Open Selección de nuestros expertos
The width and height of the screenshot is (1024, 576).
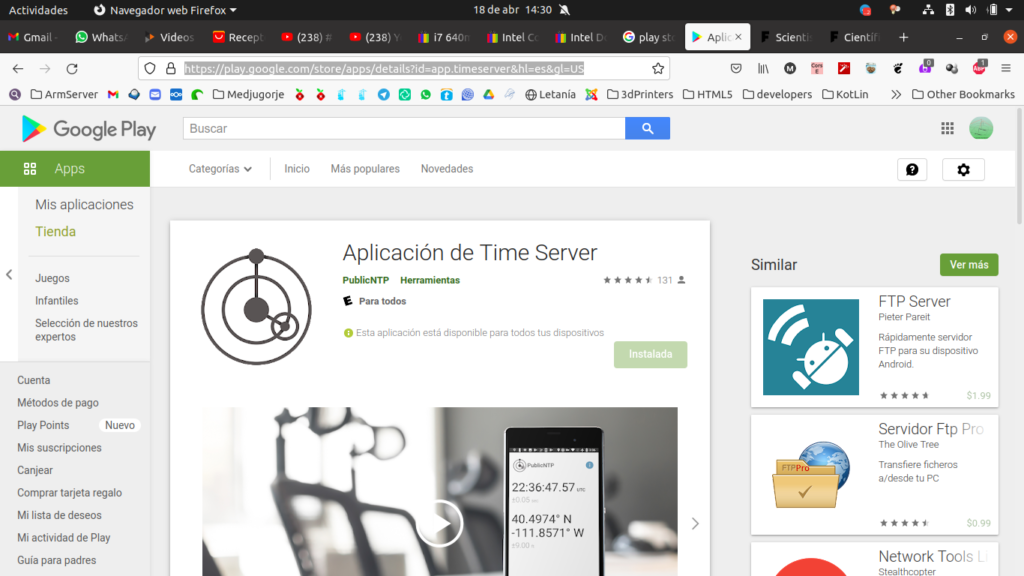point(86,330)
